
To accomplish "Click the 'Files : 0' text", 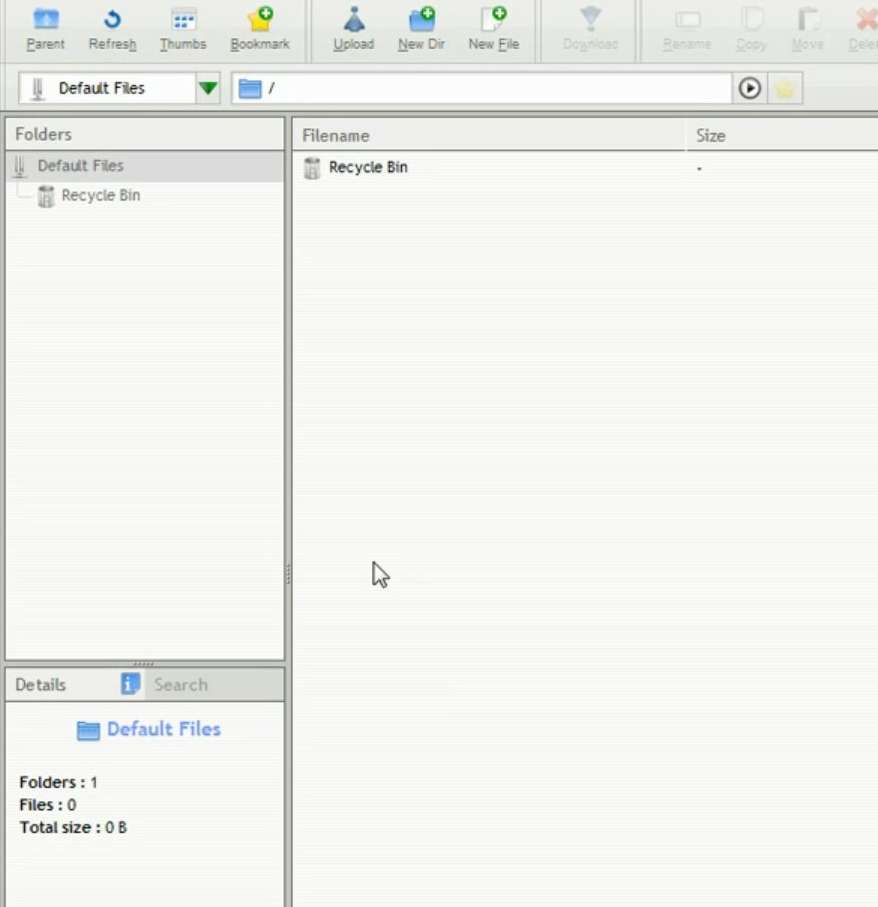I will pos(48,805).
